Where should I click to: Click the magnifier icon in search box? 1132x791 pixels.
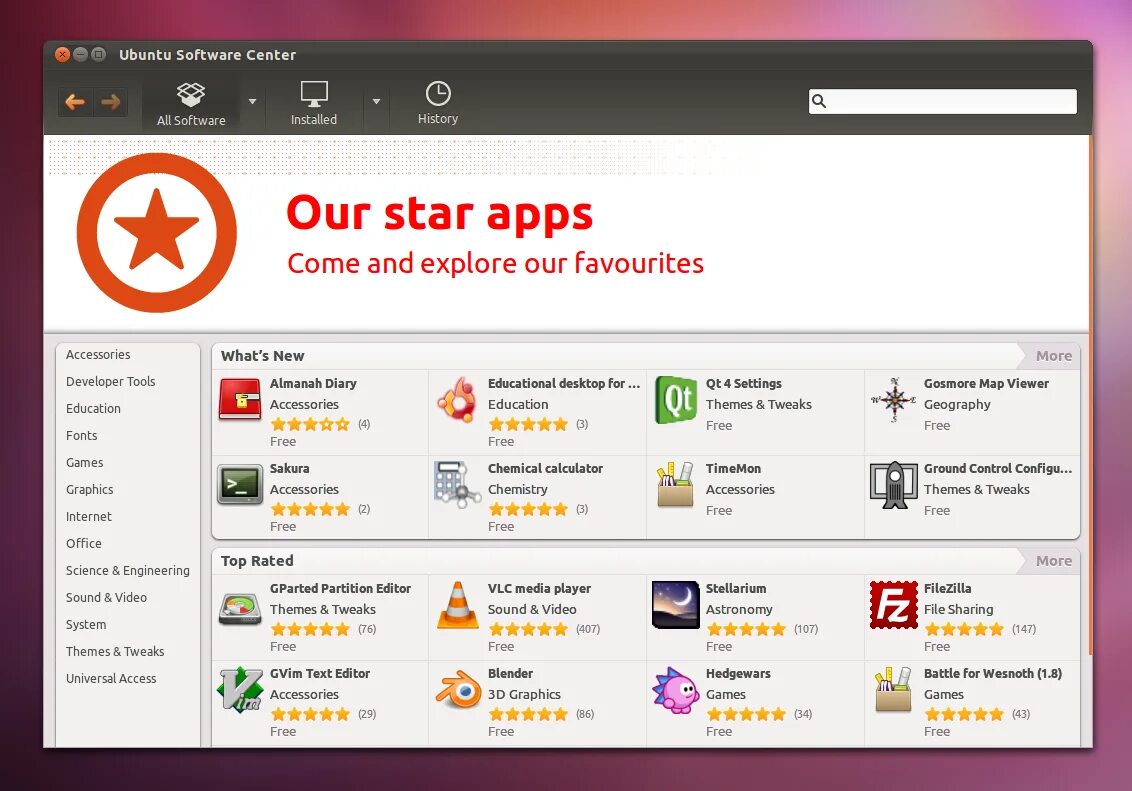click(819, 101)
